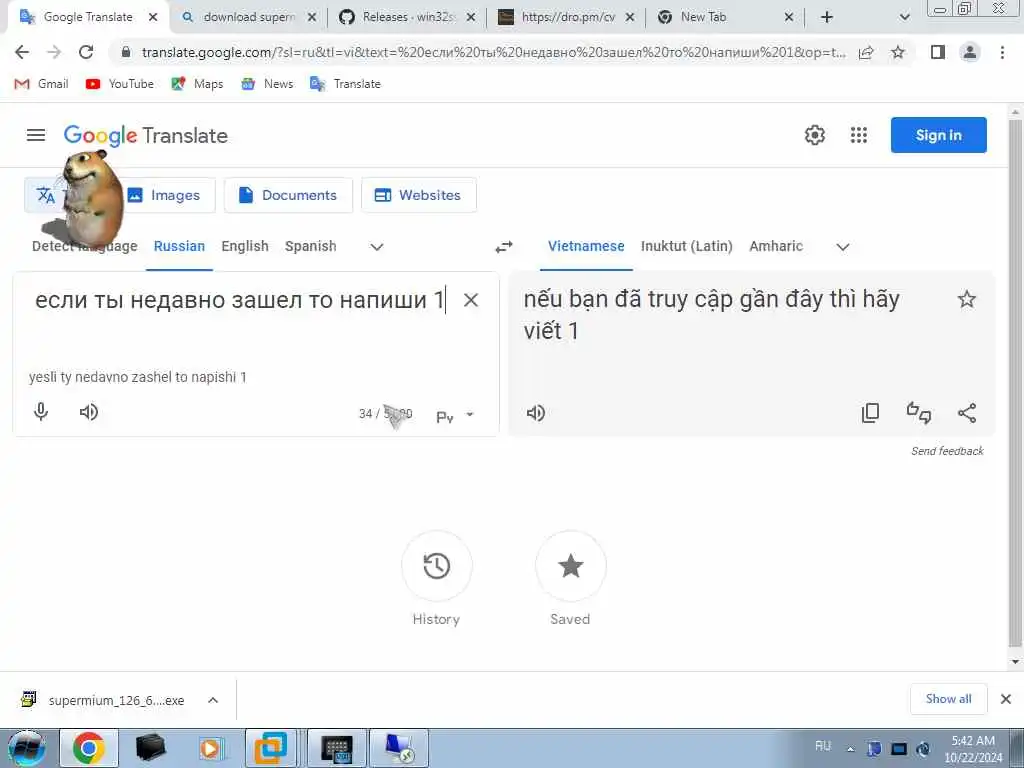Expand the tab search dropdown

point(904,17)
